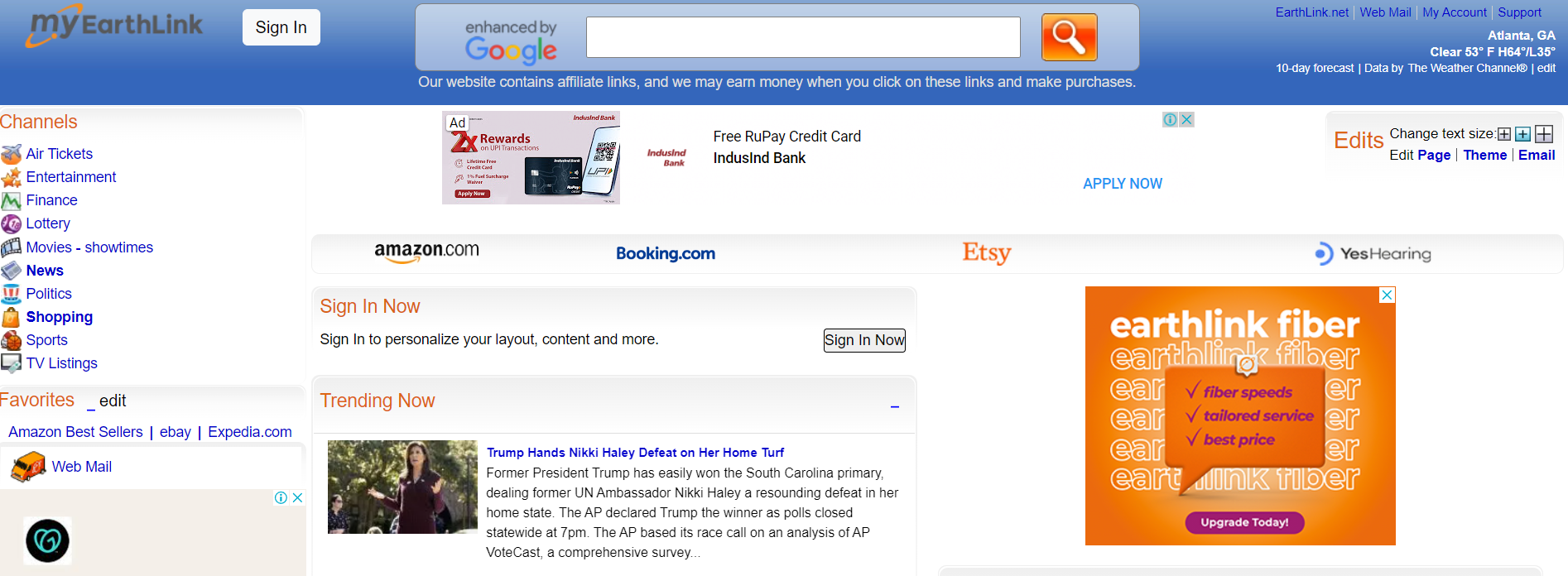Click the Finance chart icon

pyautogui.click(x=12, y=200)
